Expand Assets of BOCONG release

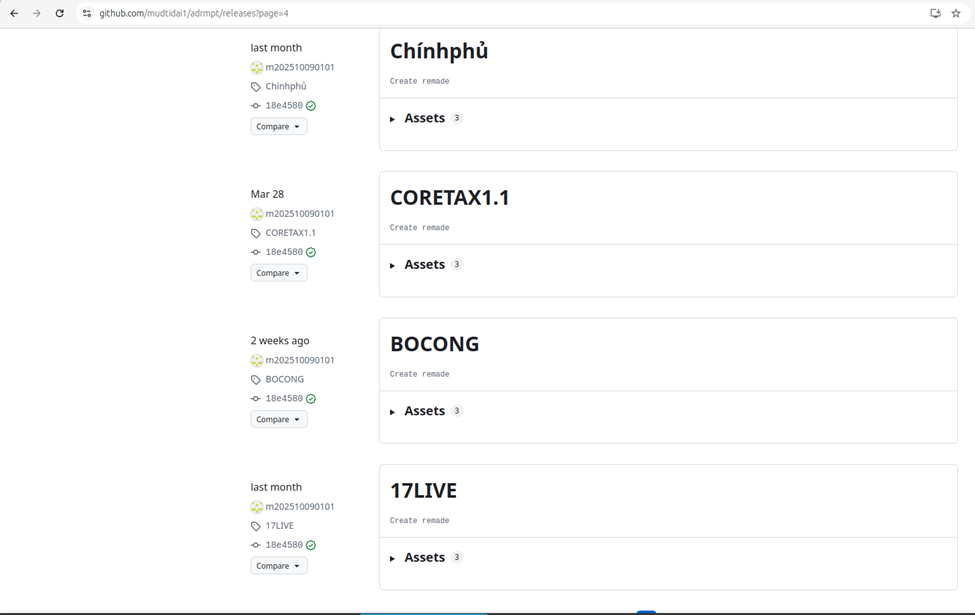(425, 411)
